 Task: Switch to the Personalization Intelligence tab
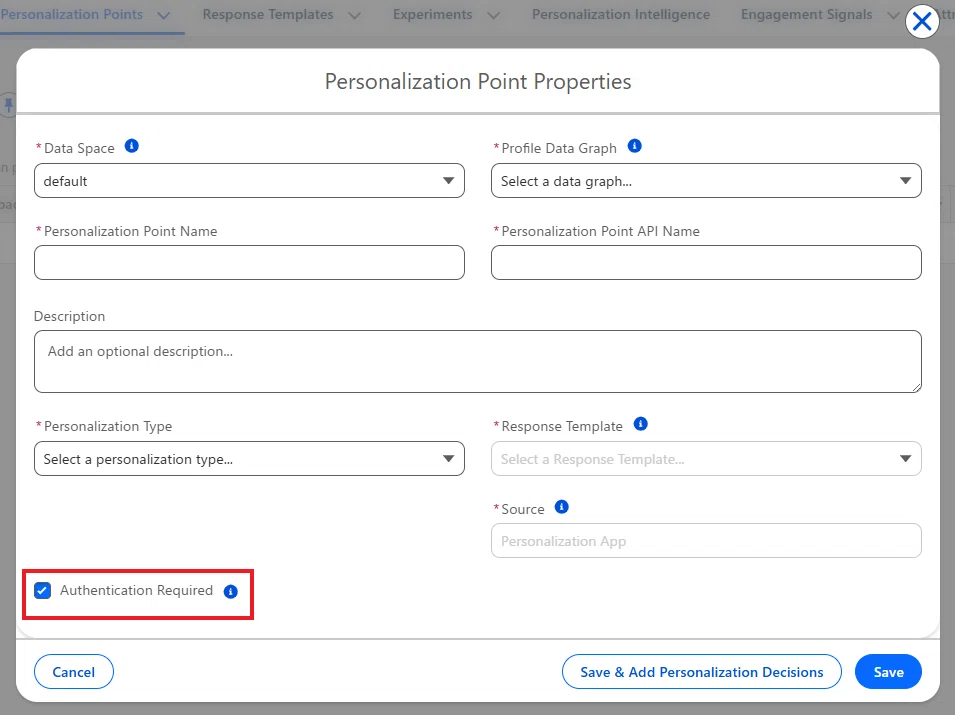click(621, 15)
